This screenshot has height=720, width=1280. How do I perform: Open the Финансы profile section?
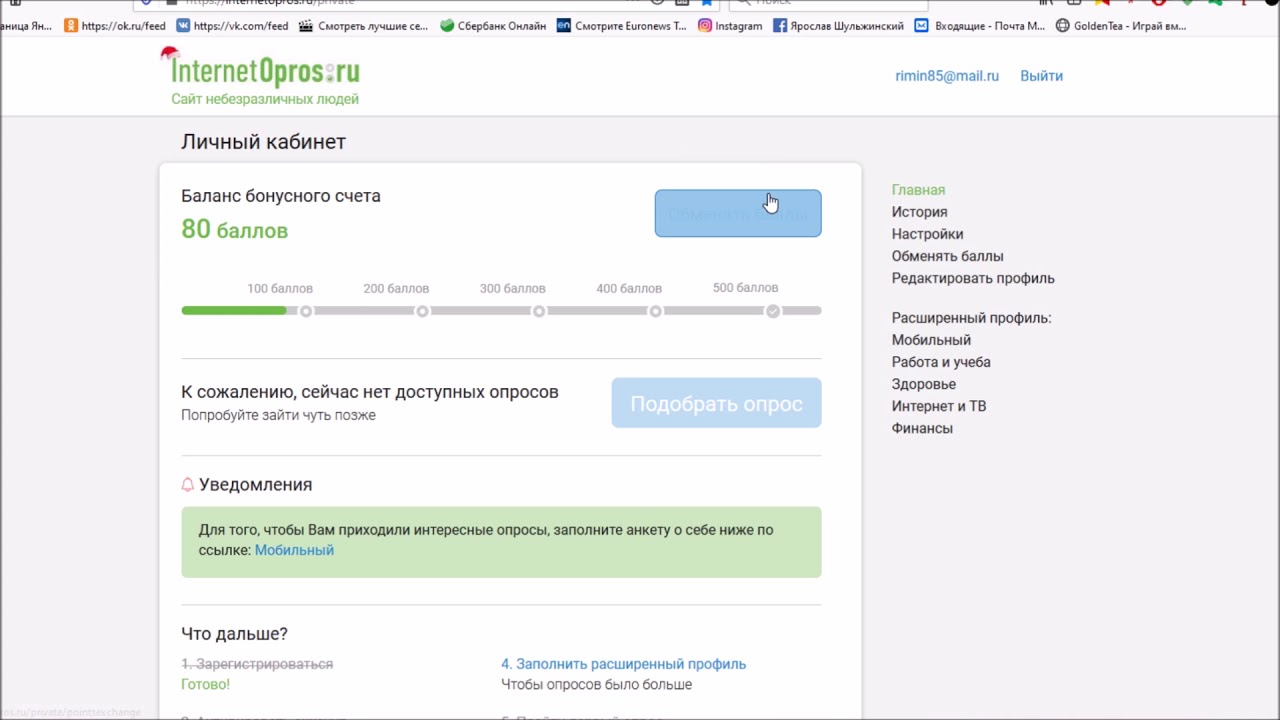(922, 428)
